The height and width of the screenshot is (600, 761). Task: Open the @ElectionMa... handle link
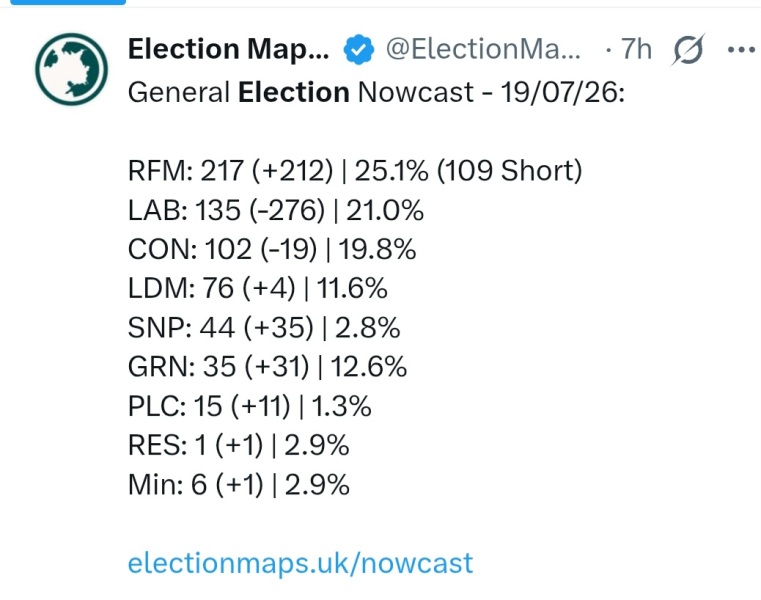click(483, 50)
